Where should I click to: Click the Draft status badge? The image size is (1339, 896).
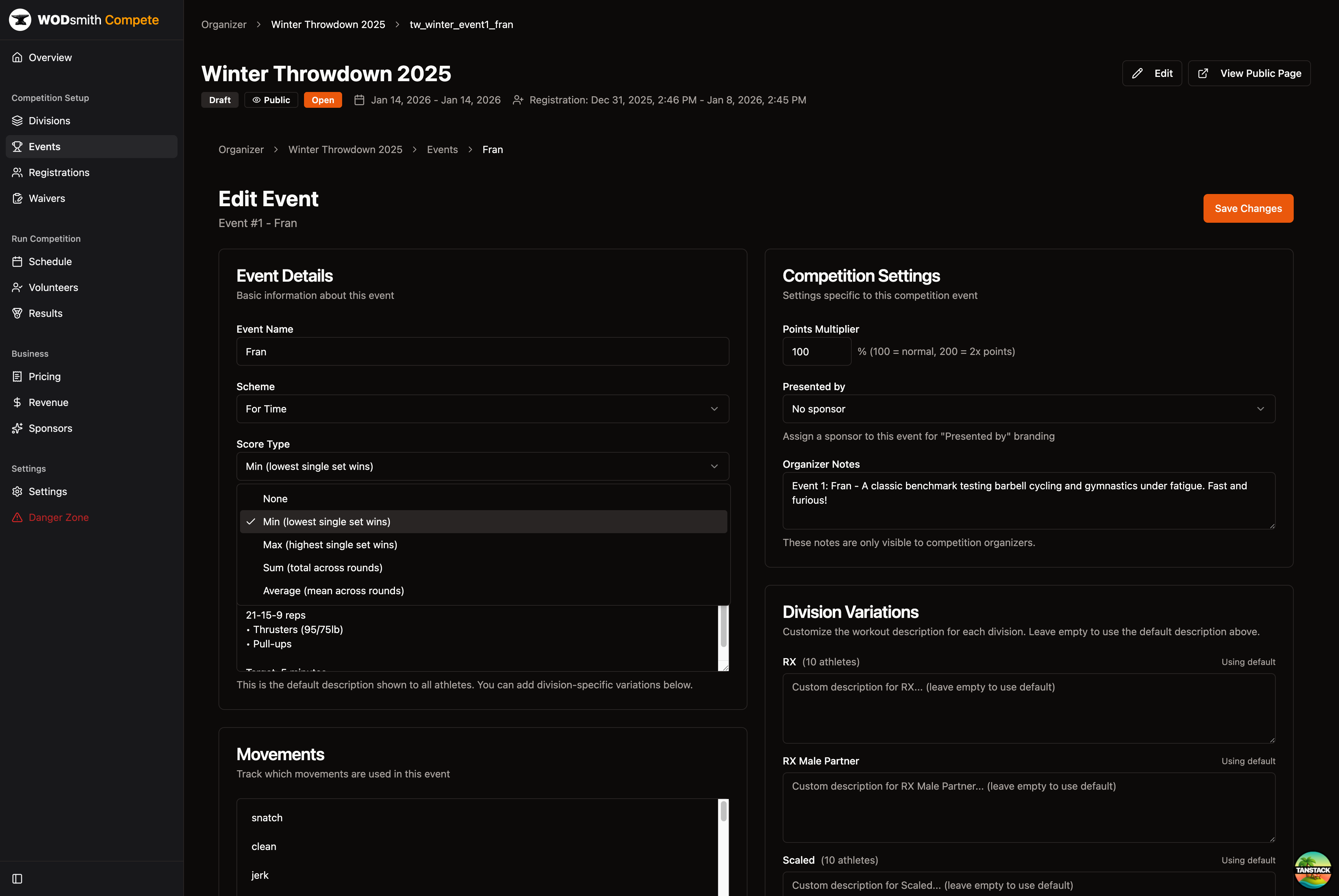pos(220,100)
